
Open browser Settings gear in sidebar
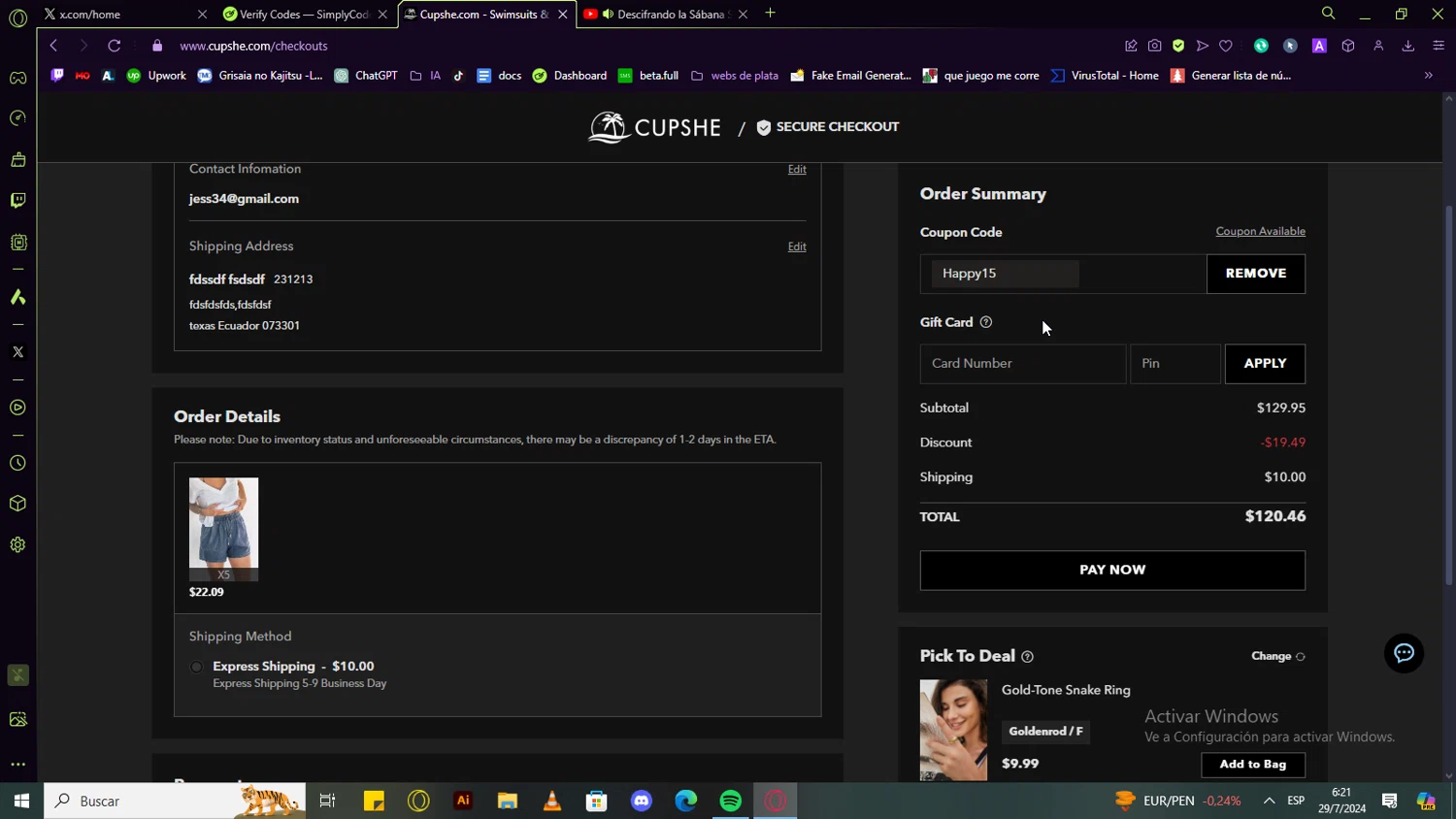pyautogui.click(x=17, y=544)
